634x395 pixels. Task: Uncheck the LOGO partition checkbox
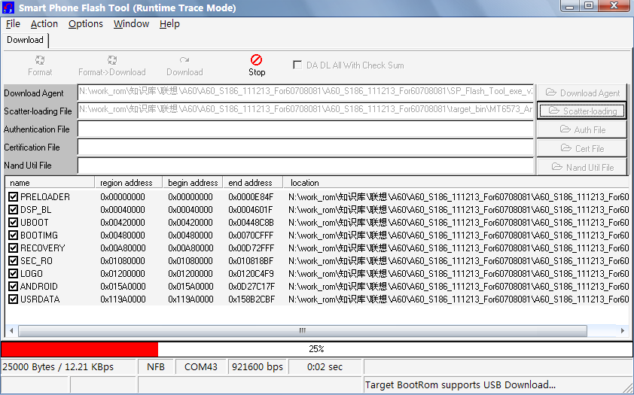click(x=13, y=274)
